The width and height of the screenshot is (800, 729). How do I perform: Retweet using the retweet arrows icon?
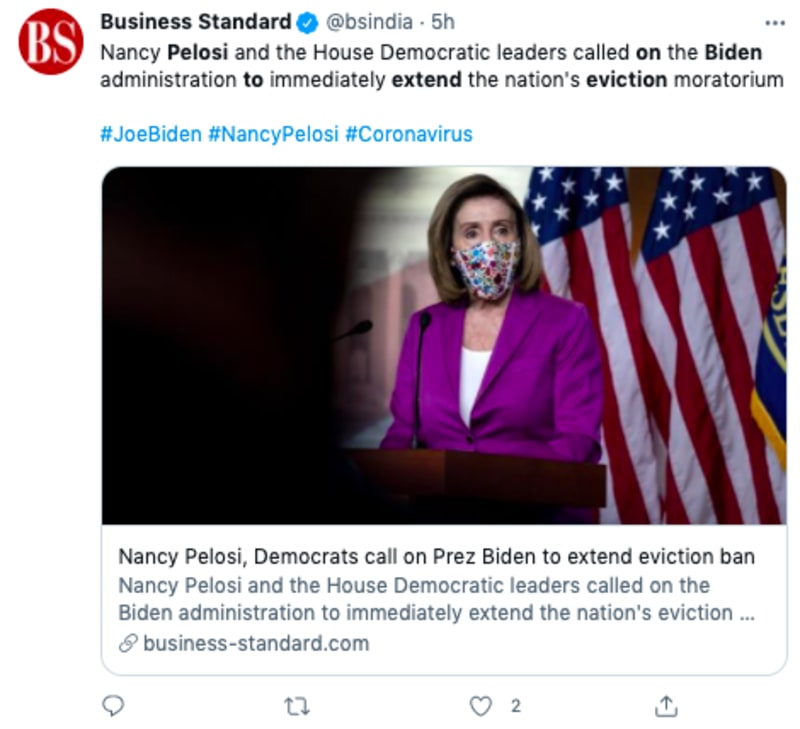297,706
